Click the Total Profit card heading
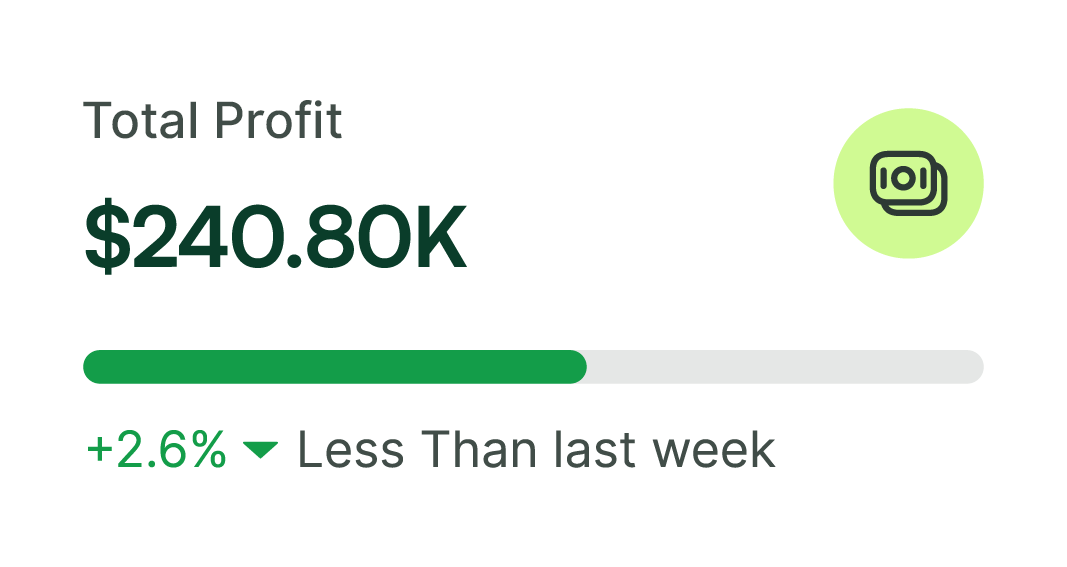 tap(213, 121)
